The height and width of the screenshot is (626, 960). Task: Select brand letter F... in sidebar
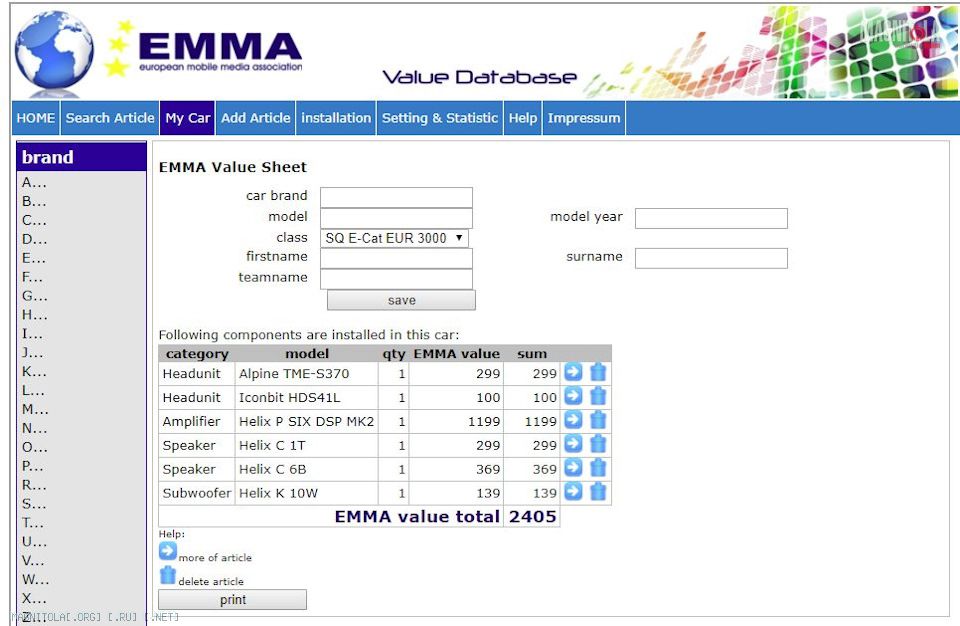pyautogui.click(x=33, y=277)
